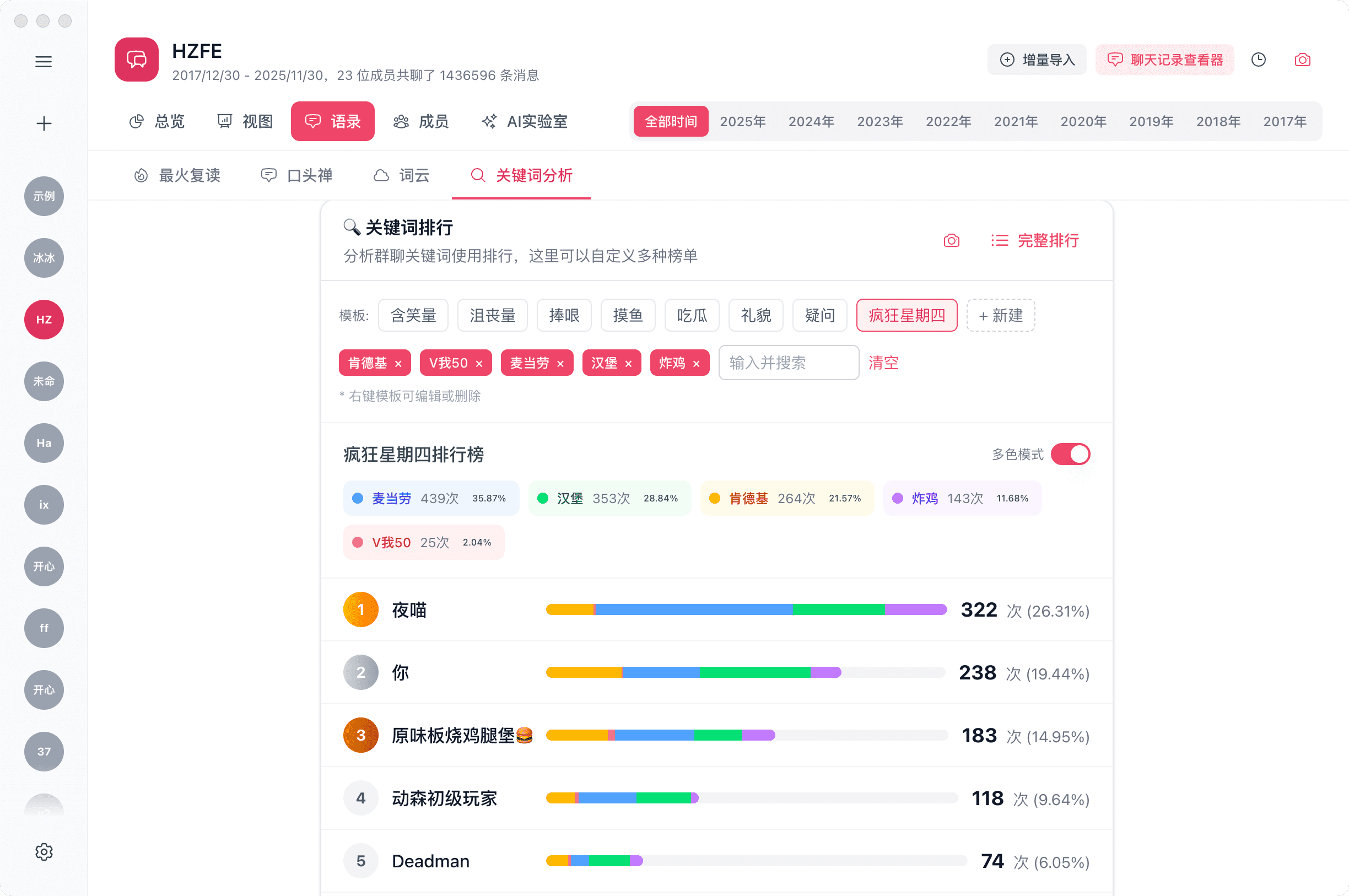The image size is (1349, 896).
Task: Open settings with the gear icon
Action: pyautogui.click(x=44, y=851)
